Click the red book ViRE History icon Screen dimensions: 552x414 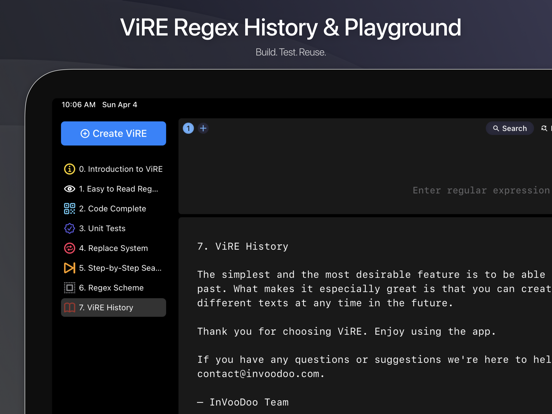coord(69,307)
